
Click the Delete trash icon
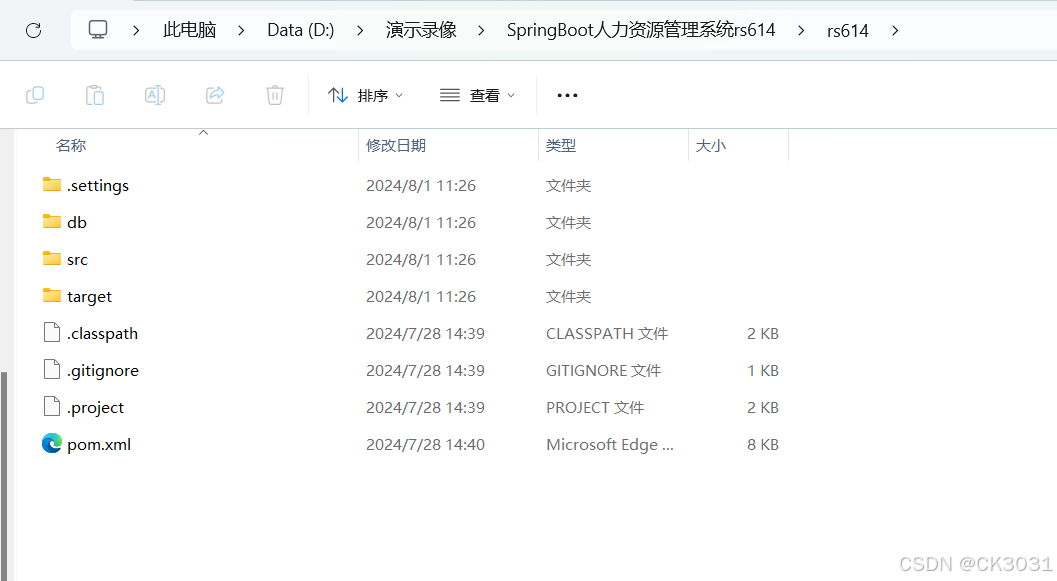(274, 95)
